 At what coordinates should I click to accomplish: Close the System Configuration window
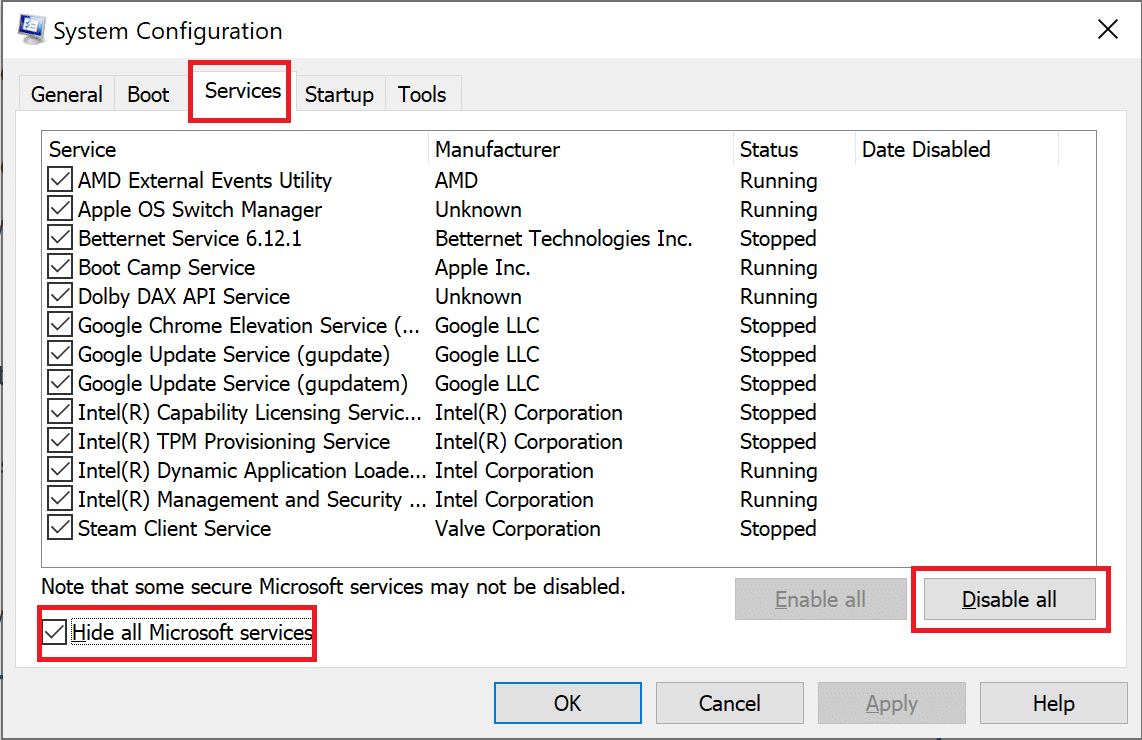click(x=1107, y=30)
